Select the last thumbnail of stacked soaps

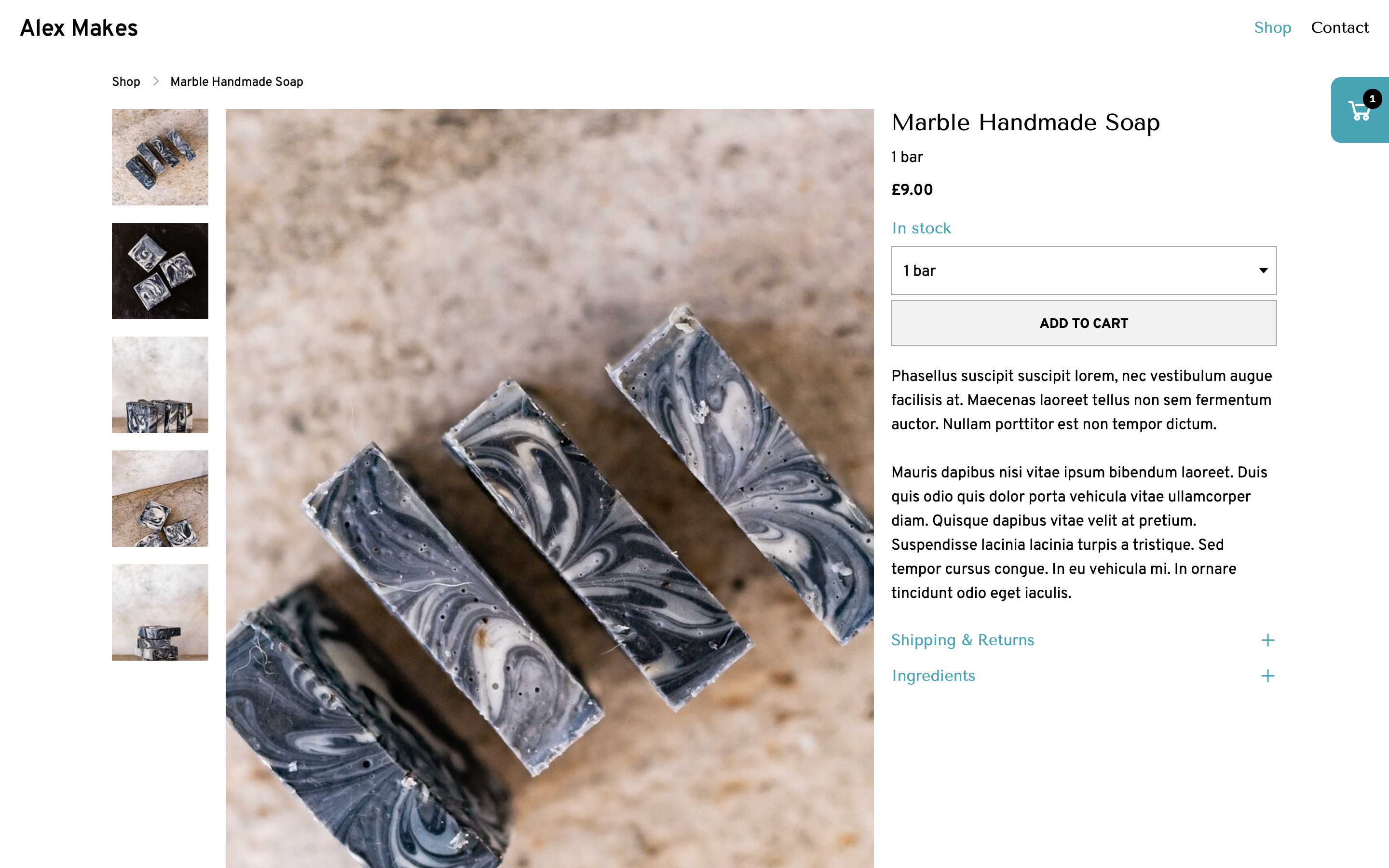tap(160, 612)
